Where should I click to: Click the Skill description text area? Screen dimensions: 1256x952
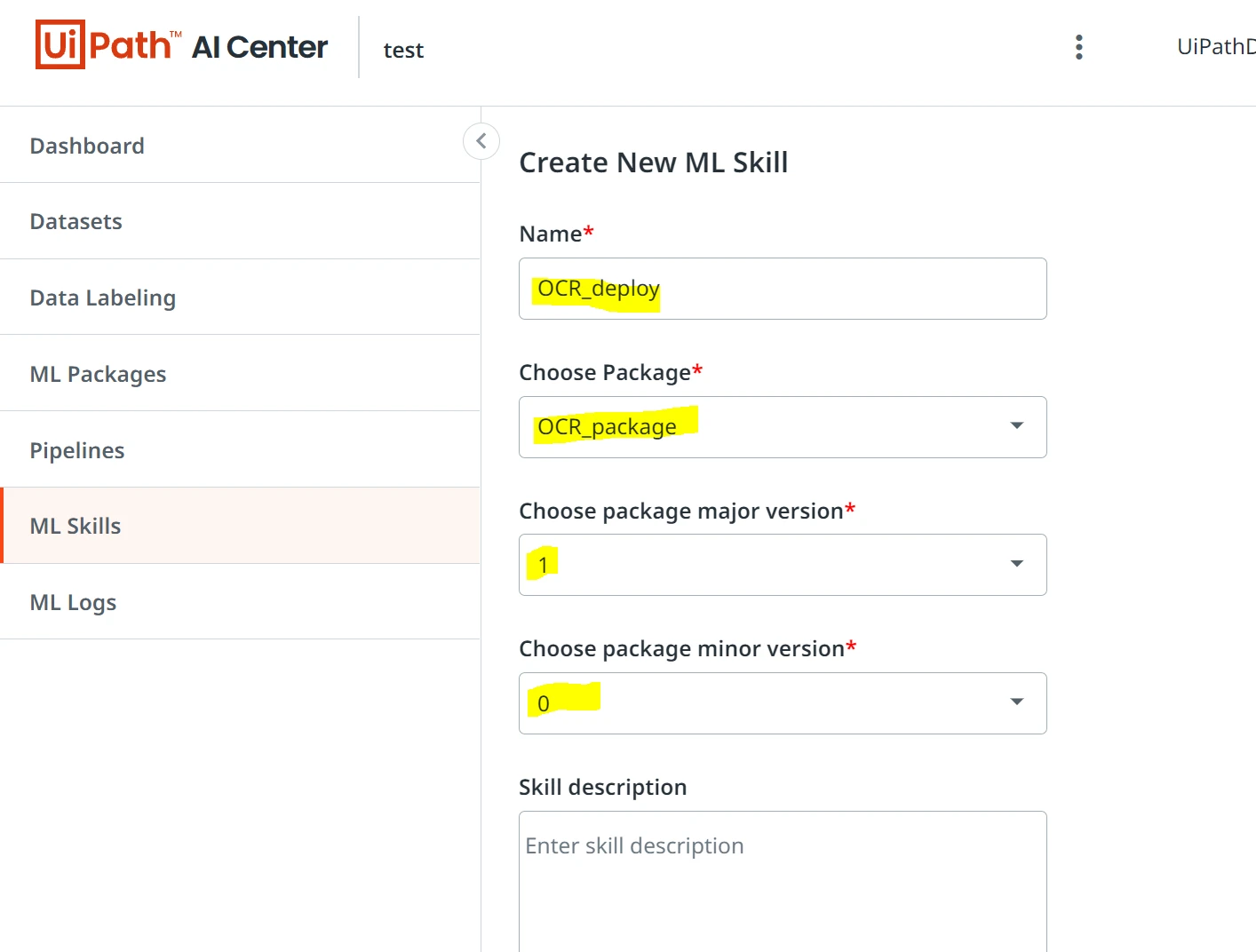[x=783, y=882]
